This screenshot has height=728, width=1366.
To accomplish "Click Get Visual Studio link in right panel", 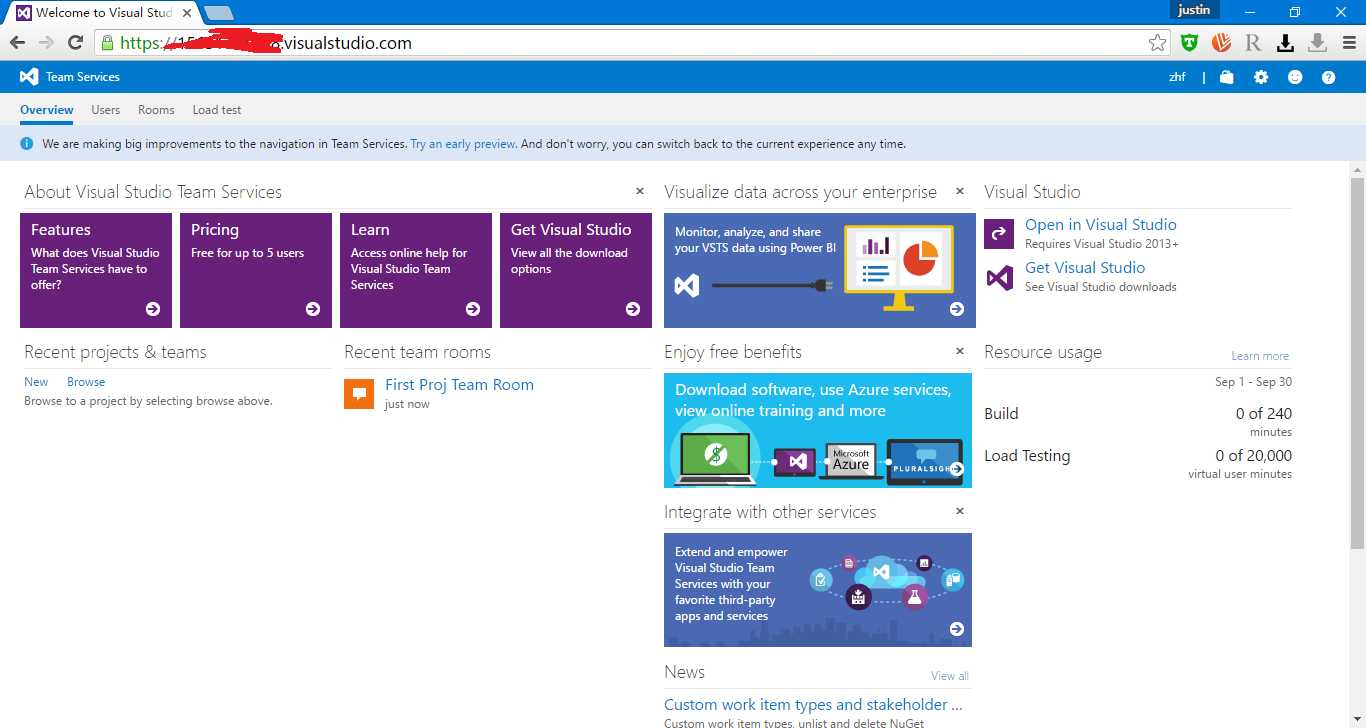I will point(1085,268).
